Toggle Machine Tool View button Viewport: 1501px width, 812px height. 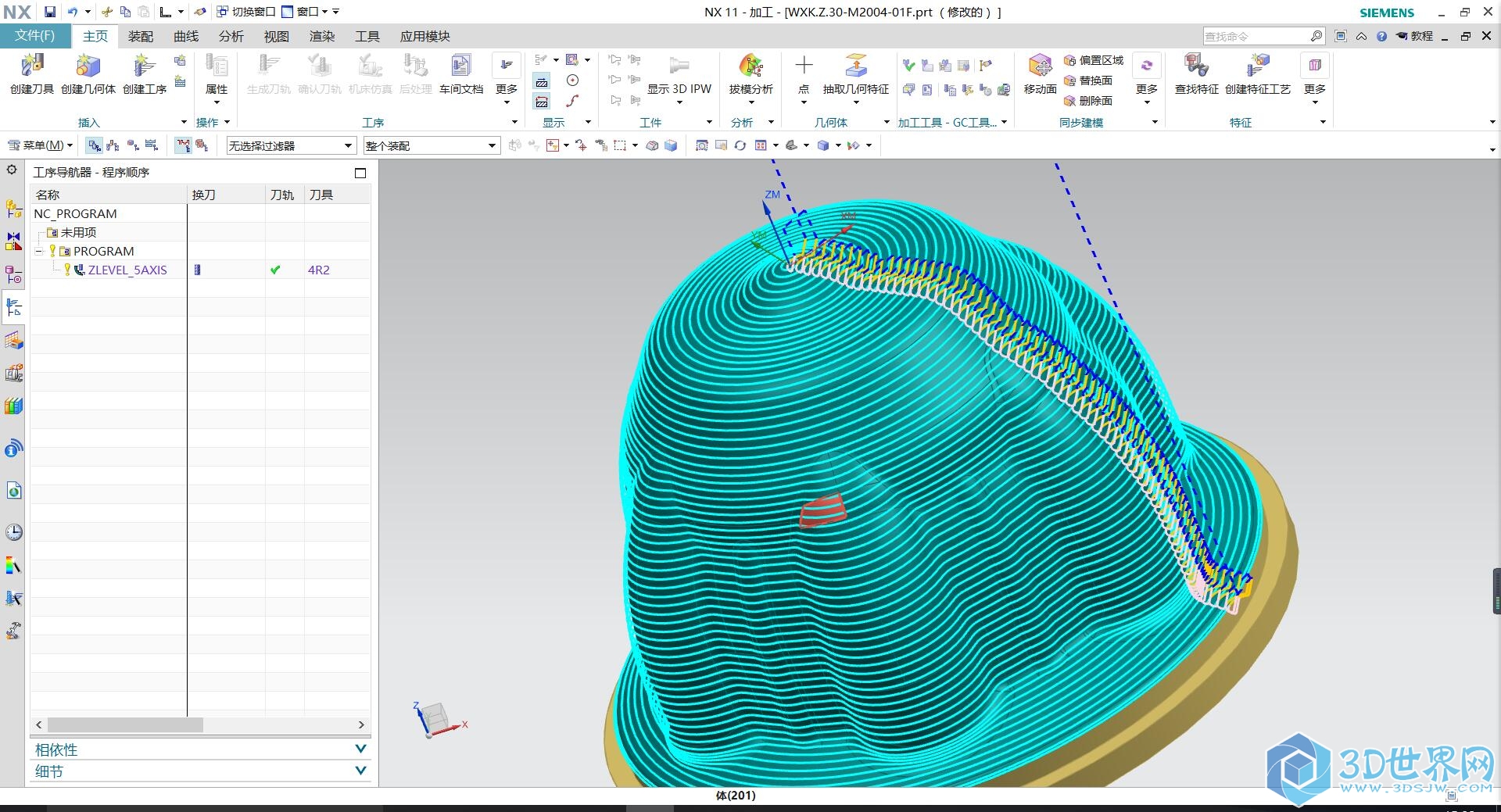tap(113, 145)
